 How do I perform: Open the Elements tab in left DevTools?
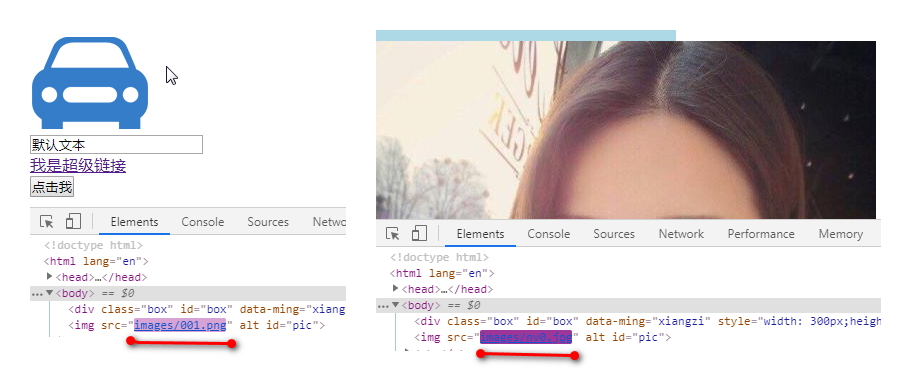[x=134, y=222]
